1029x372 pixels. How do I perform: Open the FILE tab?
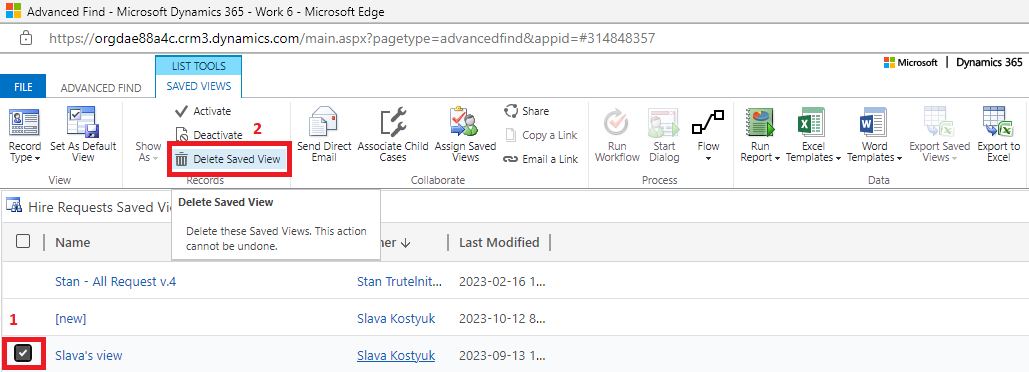(23, 87)
